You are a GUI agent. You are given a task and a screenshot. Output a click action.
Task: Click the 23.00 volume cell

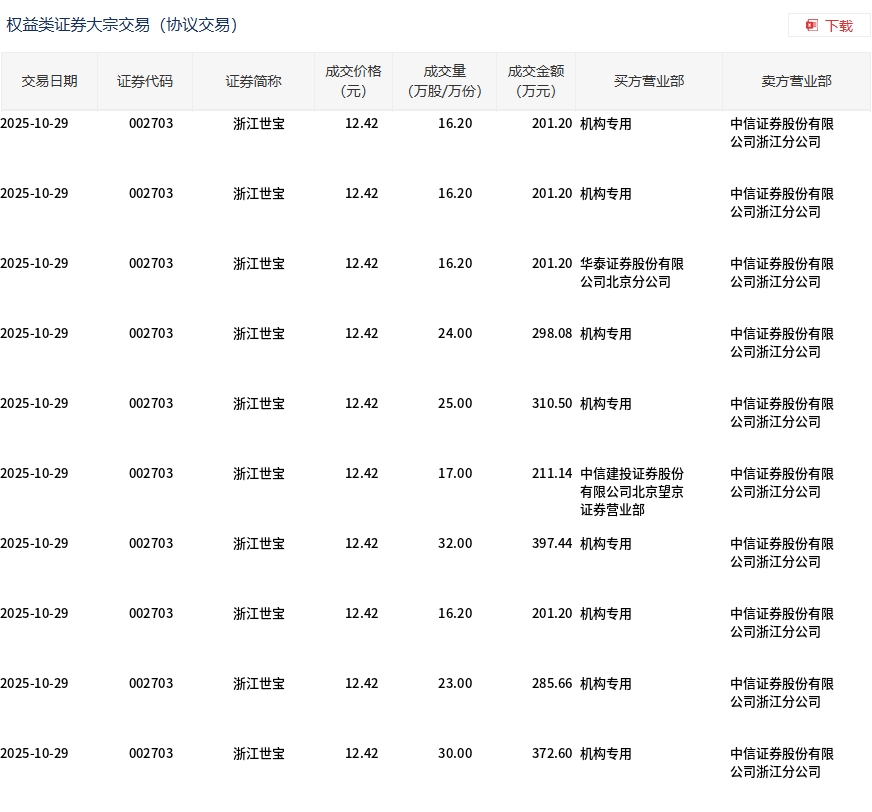pos(455,684)
